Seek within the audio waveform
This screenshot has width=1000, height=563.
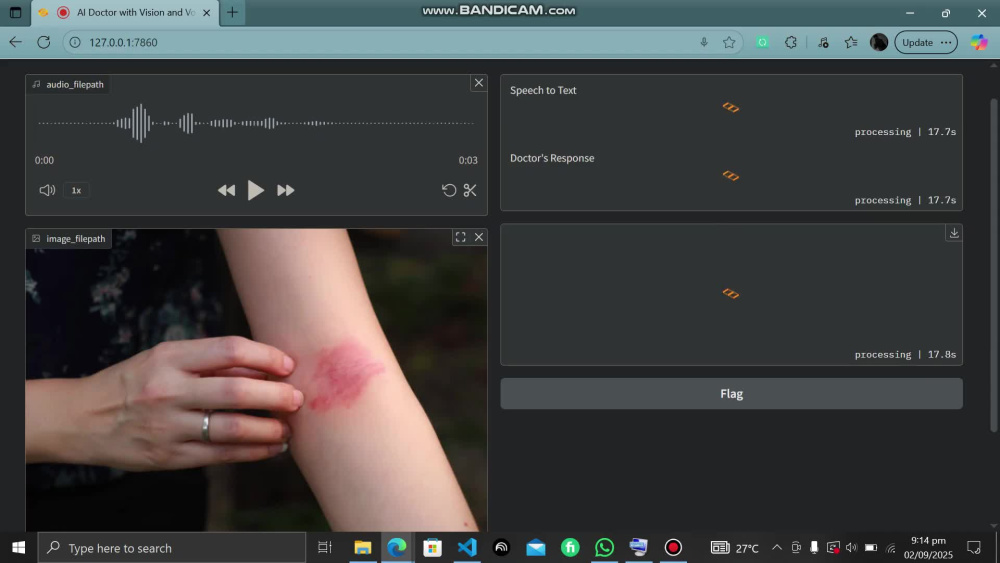click(x=256, y=123)
